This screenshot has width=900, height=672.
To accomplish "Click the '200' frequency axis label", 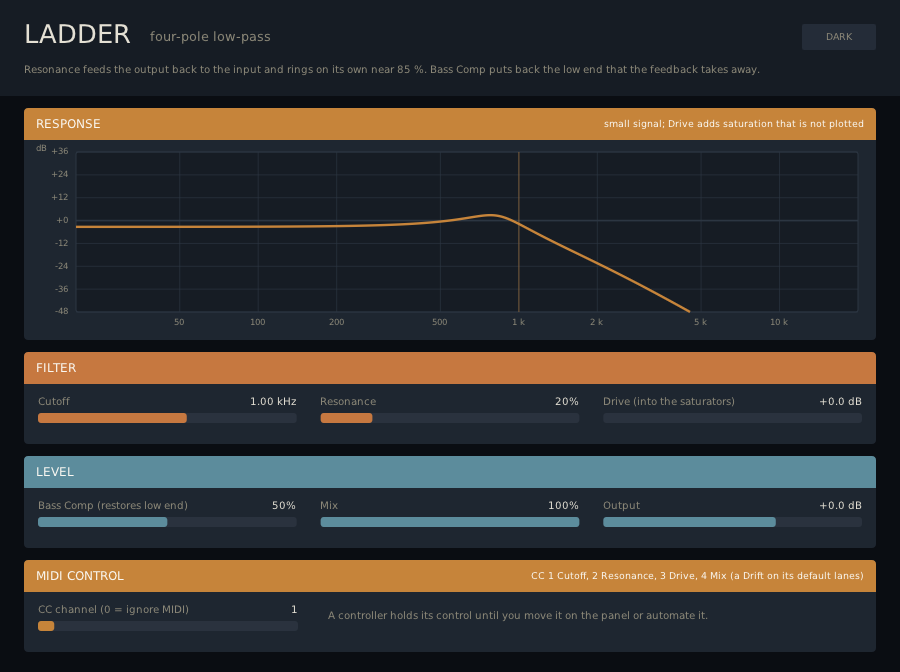I will tap(336, 322).
